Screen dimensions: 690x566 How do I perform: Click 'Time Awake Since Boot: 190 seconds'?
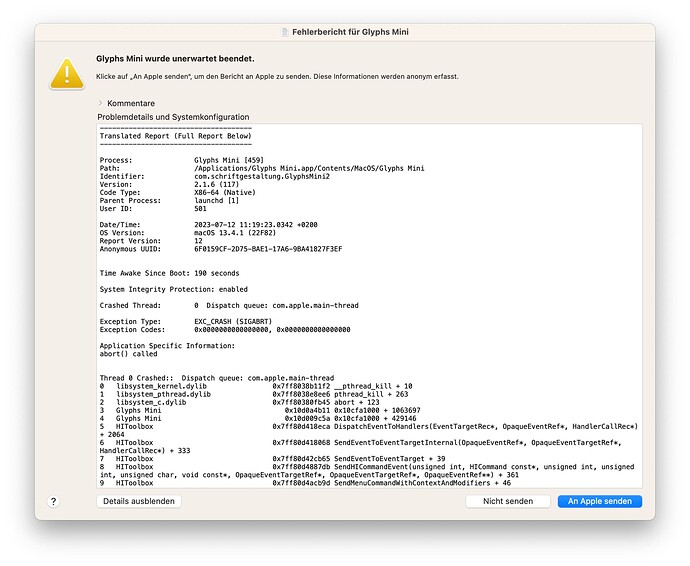tap(169, 273)
